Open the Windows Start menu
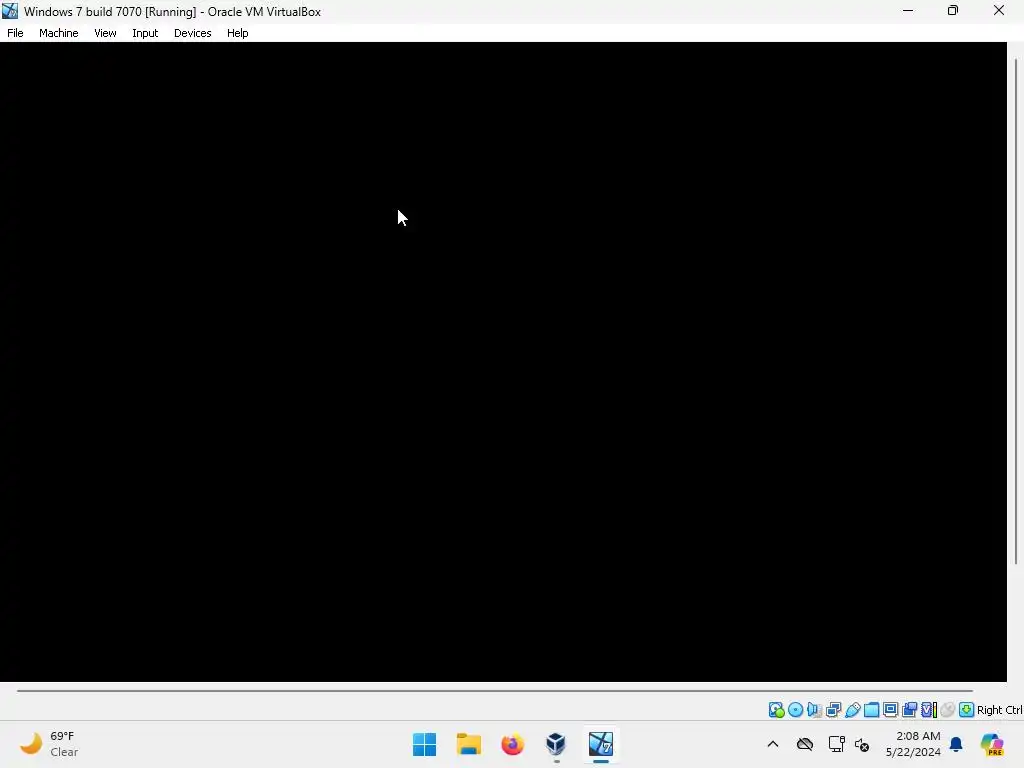The image size is (1024, 768). point(424,744)
